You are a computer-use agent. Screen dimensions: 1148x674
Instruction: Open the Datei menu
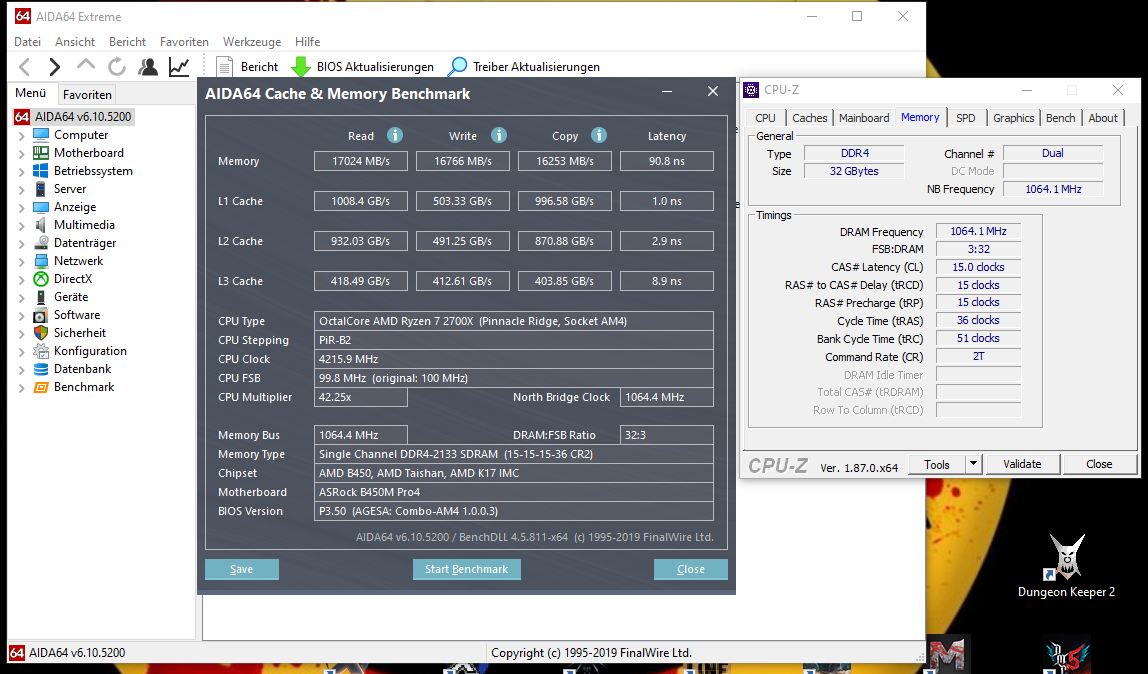pos(28,42)
